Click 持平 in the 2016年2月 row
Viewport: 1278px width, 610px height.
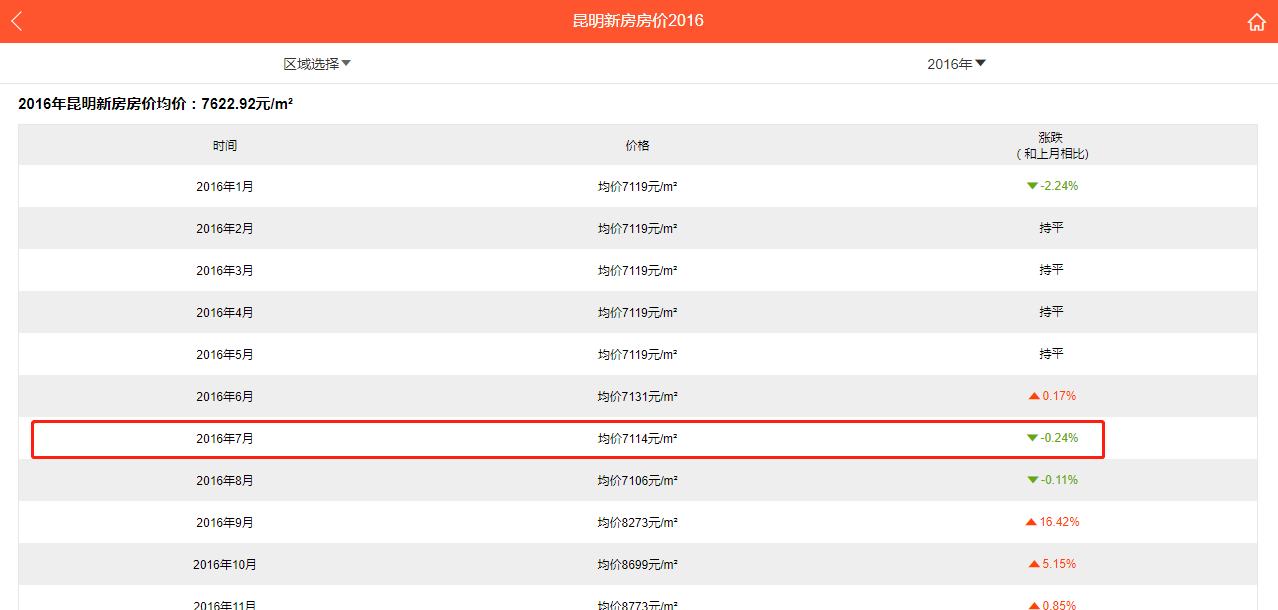pyautogui.click(x=1051, y=228)
